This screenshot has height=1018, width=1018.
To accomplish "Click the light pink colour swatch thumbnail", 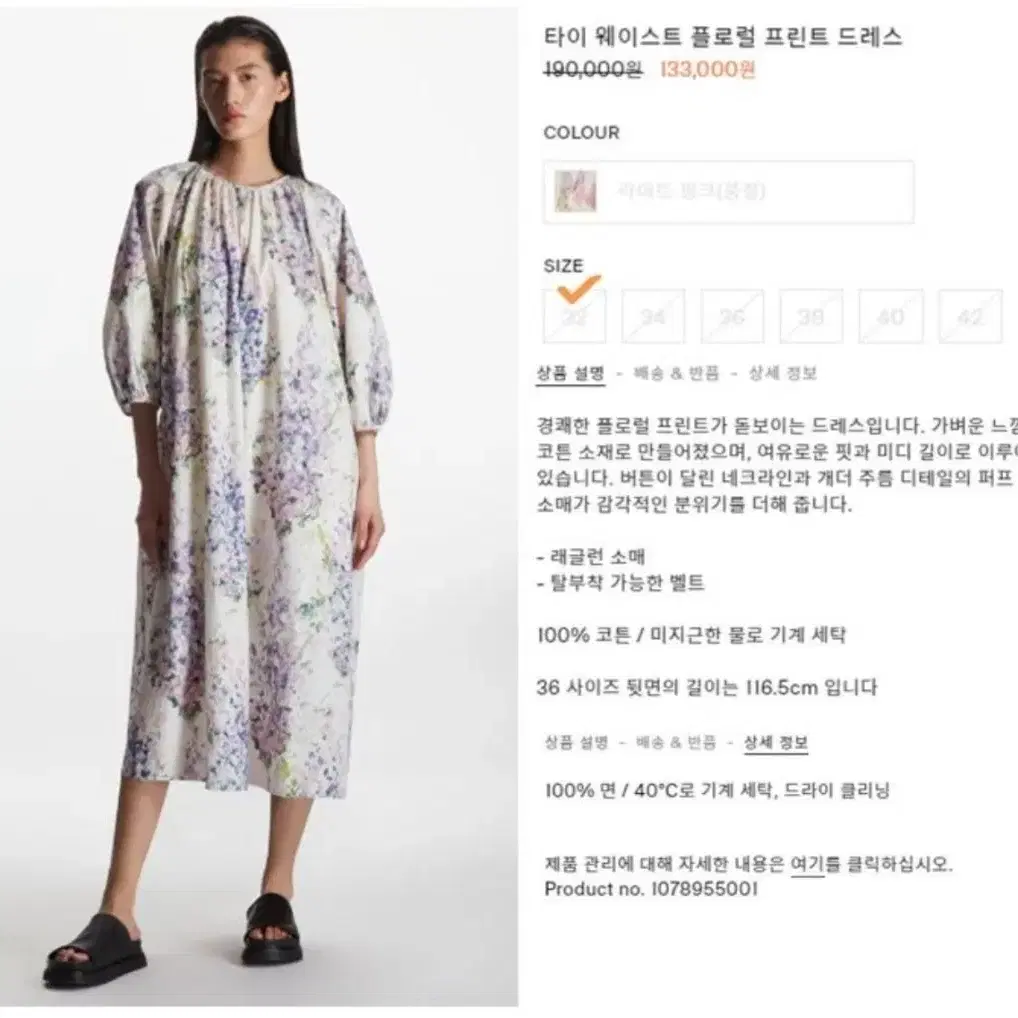I will point(575,192).
